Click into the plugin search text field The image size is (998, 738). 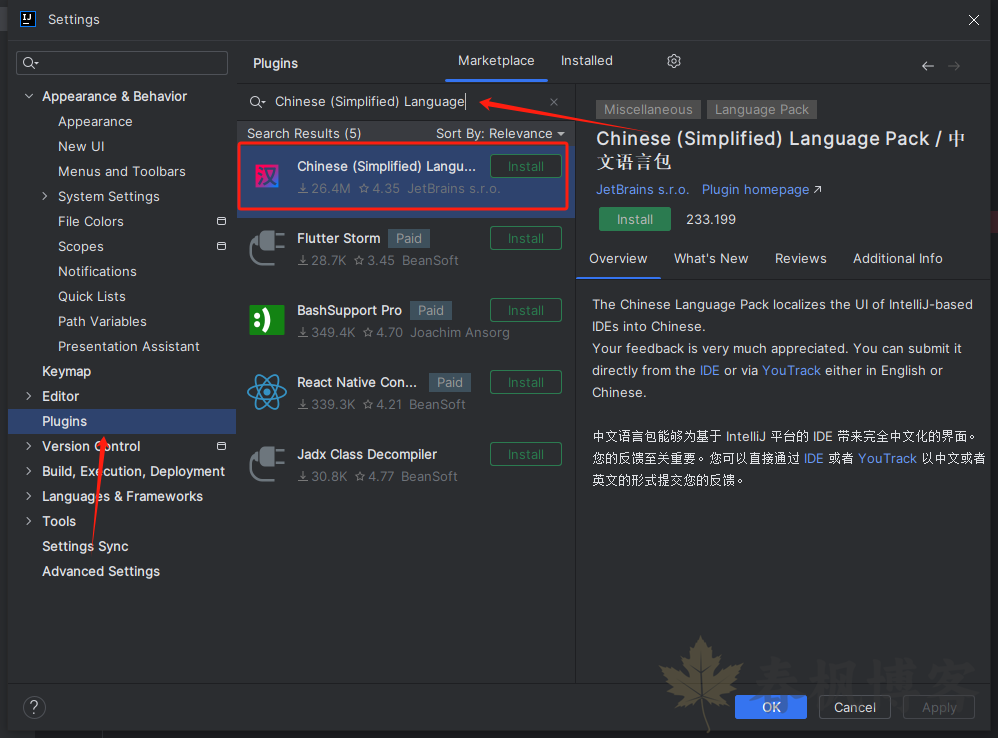pyautogui.click(x=407, y=102)
